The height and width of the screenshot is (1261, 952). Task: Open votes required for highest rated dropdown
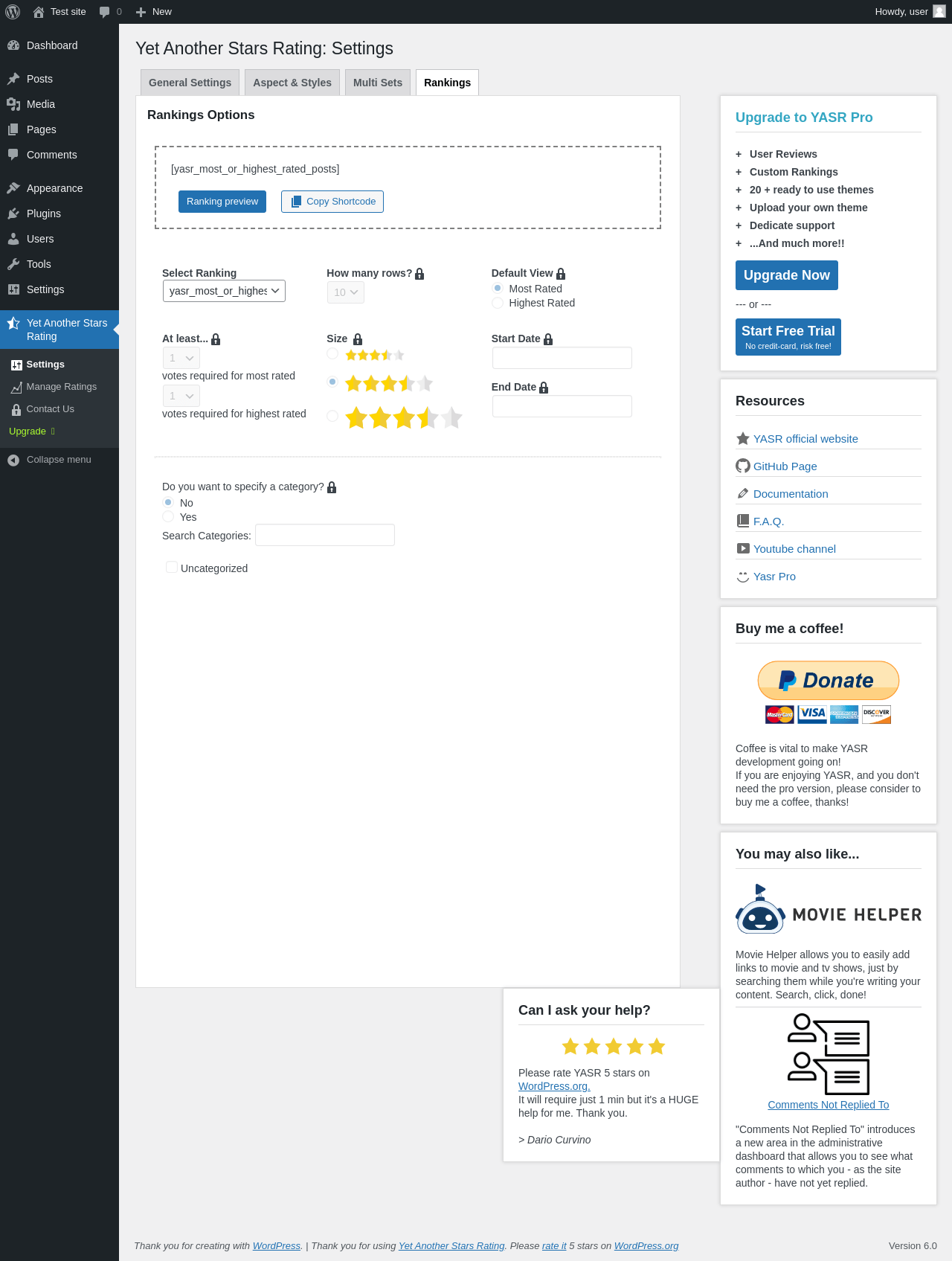click(181, 396)
